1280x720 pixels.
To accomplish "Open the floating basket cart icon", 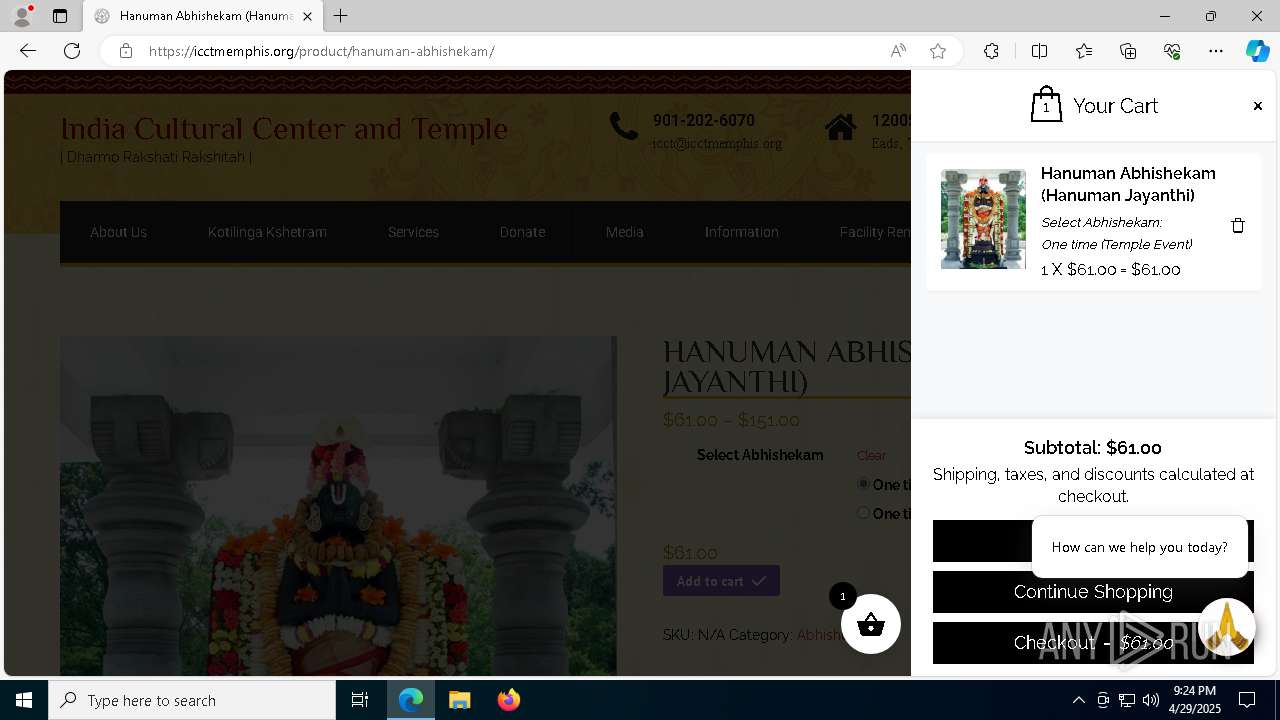I will [x=871, y=624].
